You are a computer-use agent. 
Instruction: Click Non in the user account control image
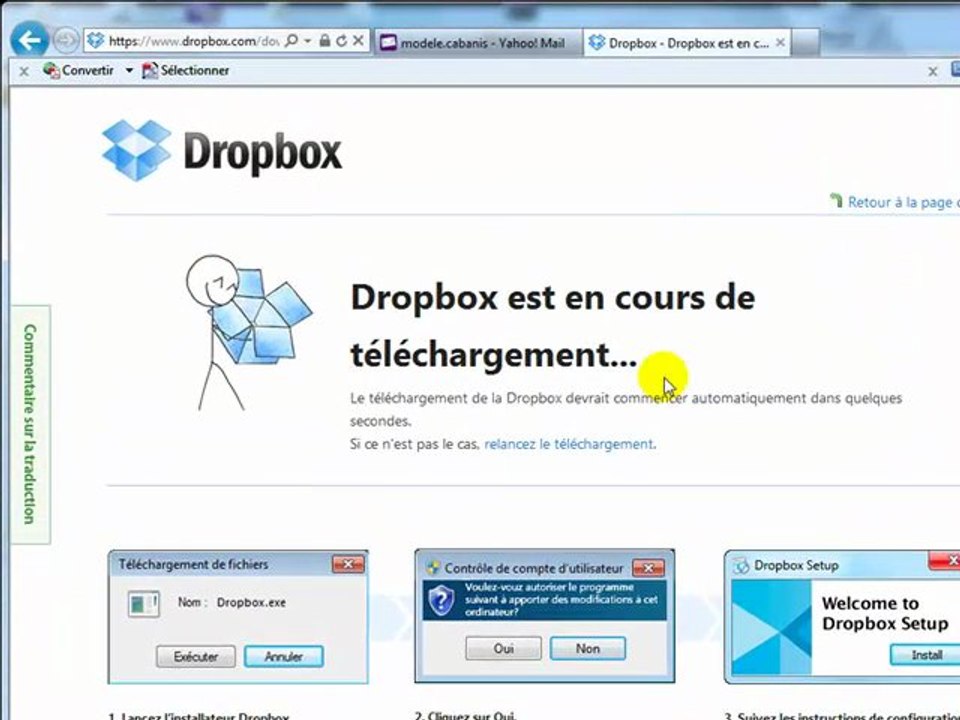tap(588, 648)
